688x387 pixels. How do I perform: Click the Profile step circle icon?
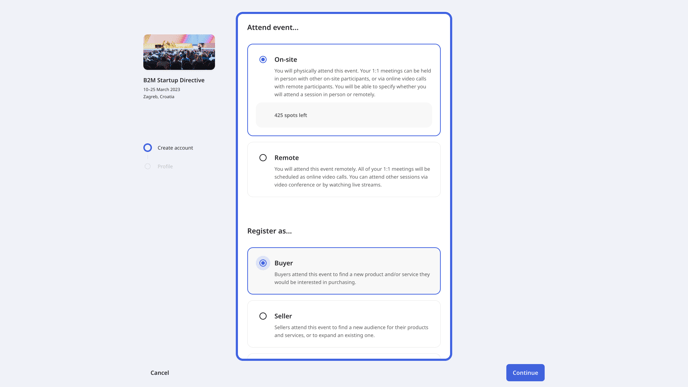pos(147,166)
